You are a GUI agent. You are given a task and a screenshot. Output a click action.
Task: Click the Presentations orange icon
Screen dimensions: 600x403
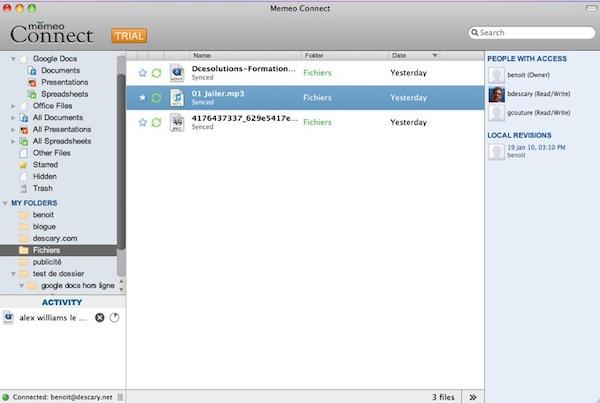point(32,82)
